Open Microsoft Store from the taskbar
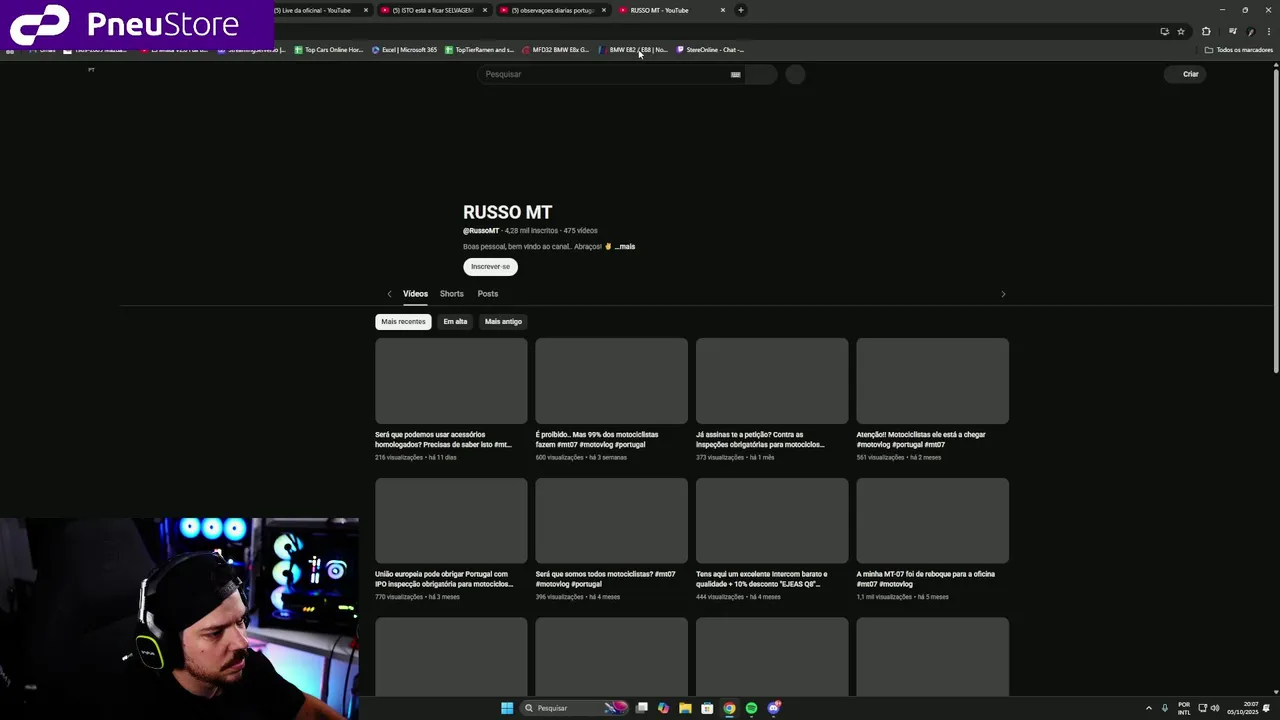The width and height of the screenshot is (1280, 720). click(x=707, y=708)
